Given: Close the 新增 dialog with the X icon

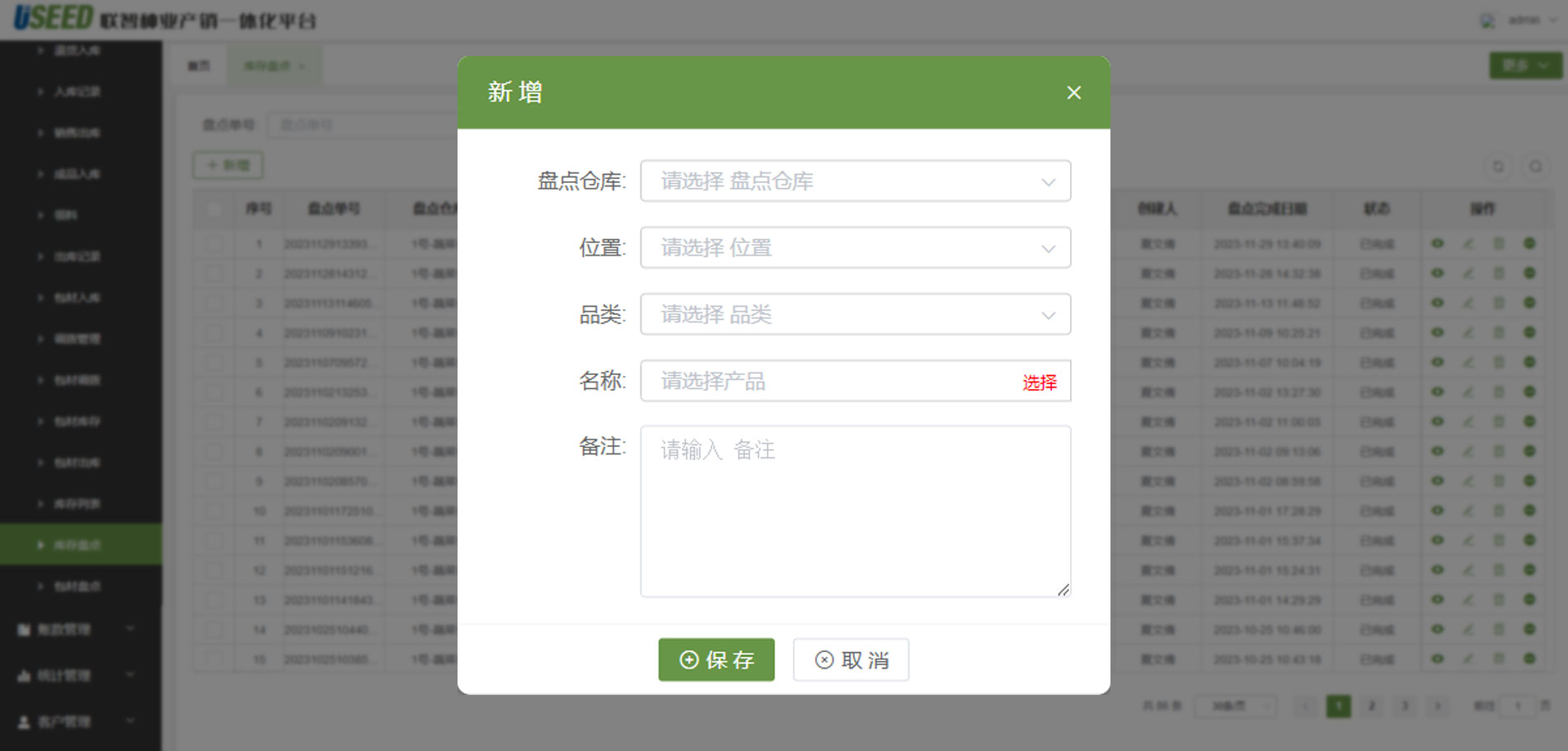Looking at the screenshot, I should [x=1073, y=93].
